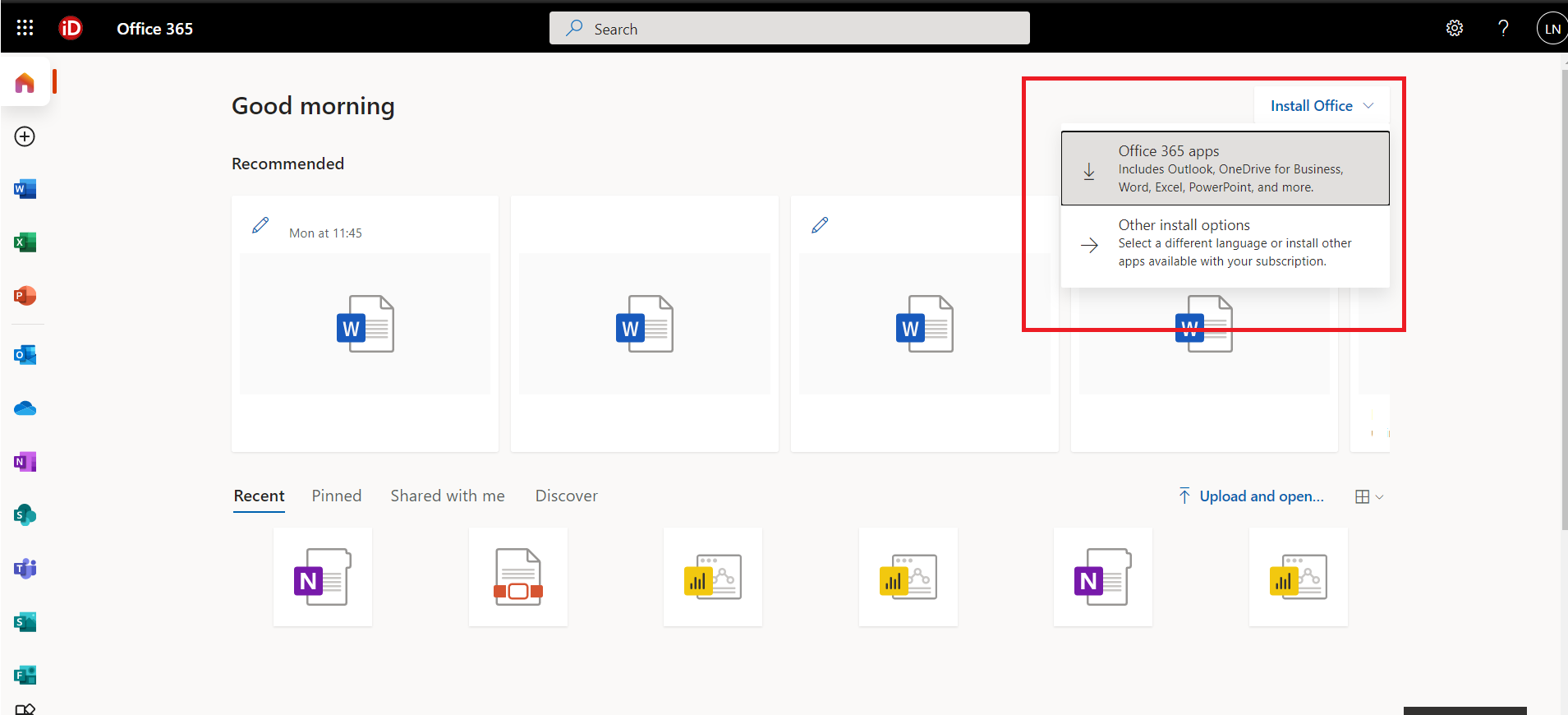The image size is (1568, 715).
Task: Open OneDrive from the sidebar
Action: click(x=25, y=408)
